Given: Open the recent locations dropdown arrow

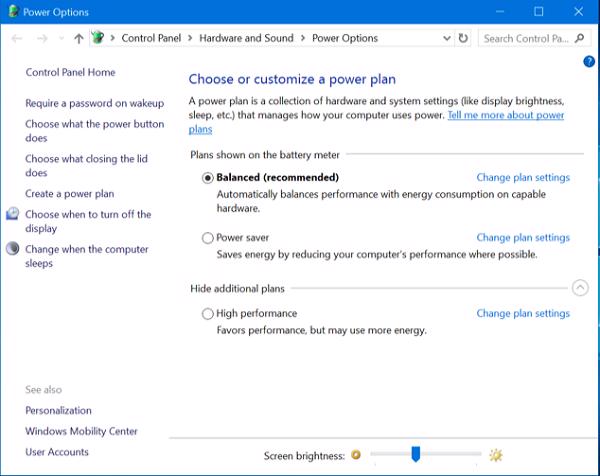Looking at the screenshot, I should [x=61, y=38].
